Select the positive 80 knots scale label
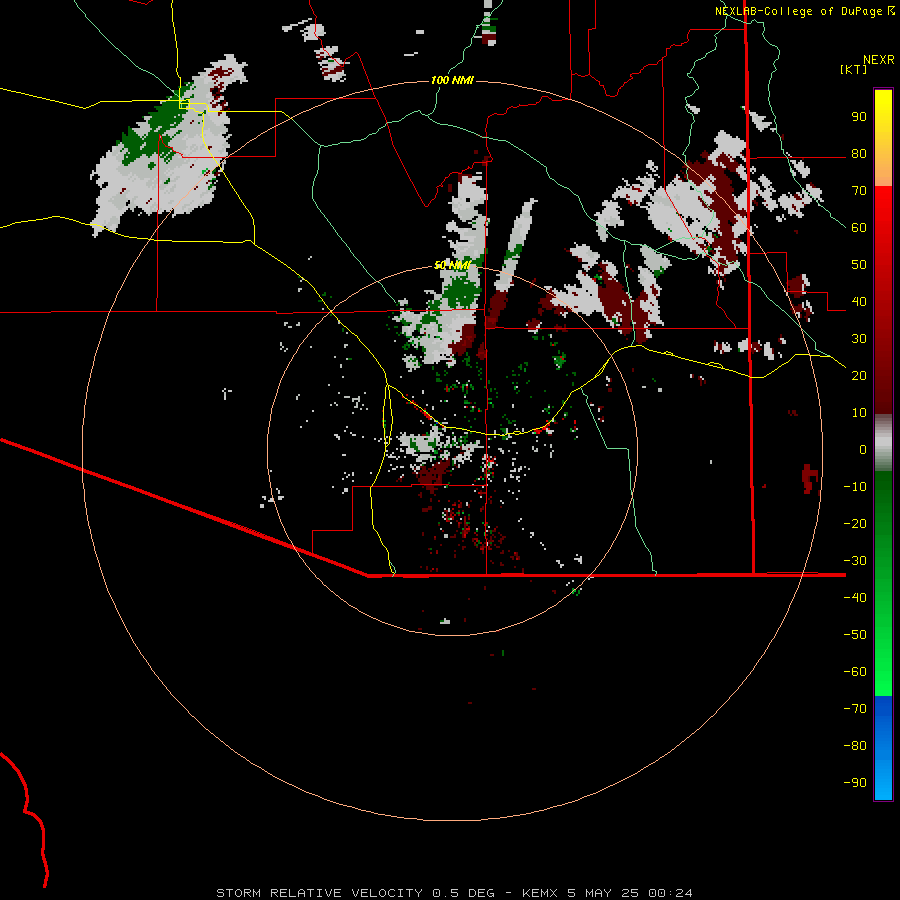 (x=859, y=153)
